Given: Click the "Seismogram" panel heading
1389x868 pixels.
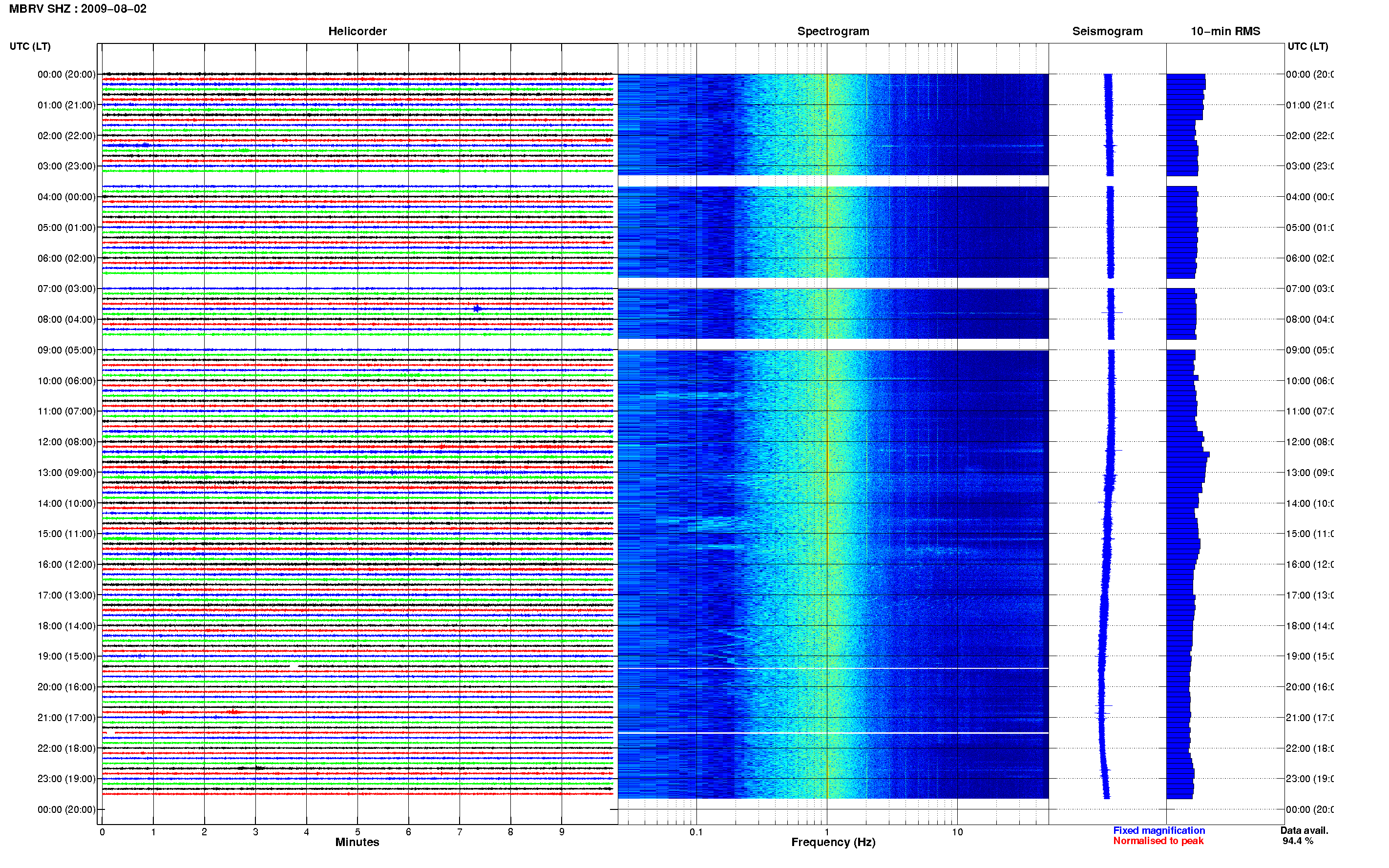Looking at the screenshot, I should click(1107, 31).
